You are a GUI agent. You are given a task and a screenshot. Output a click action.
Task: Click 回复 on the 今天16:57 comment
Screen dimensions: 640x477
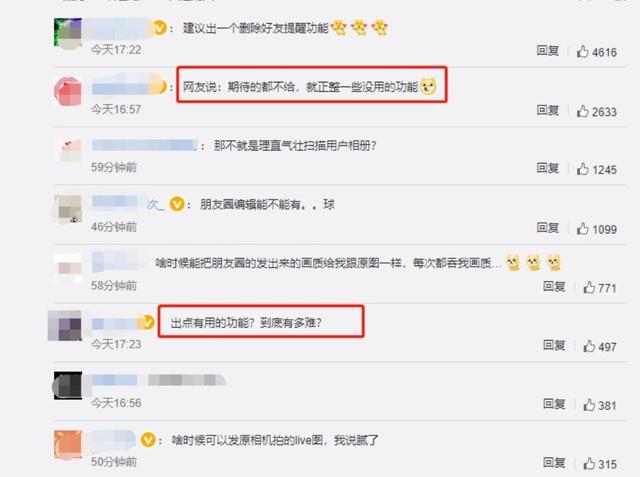[x=547, y=110]
